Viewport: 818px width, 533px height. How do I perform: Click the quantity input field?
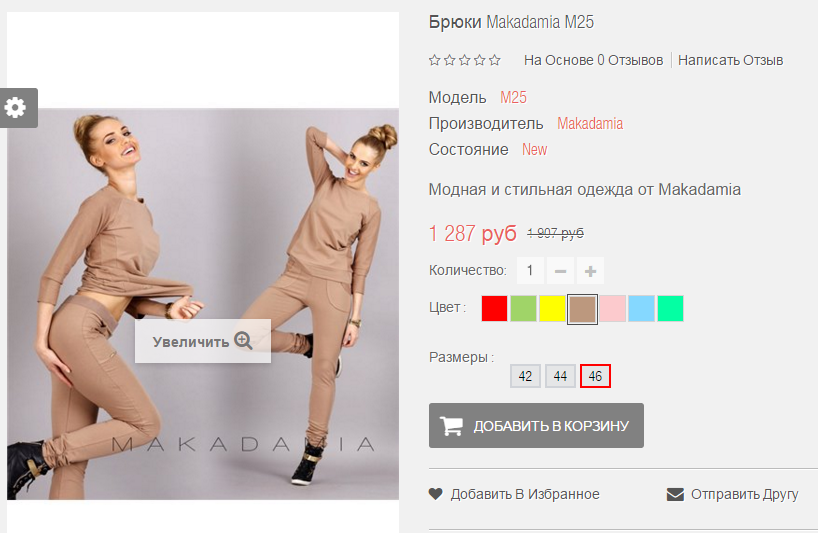tap(530, 271)
